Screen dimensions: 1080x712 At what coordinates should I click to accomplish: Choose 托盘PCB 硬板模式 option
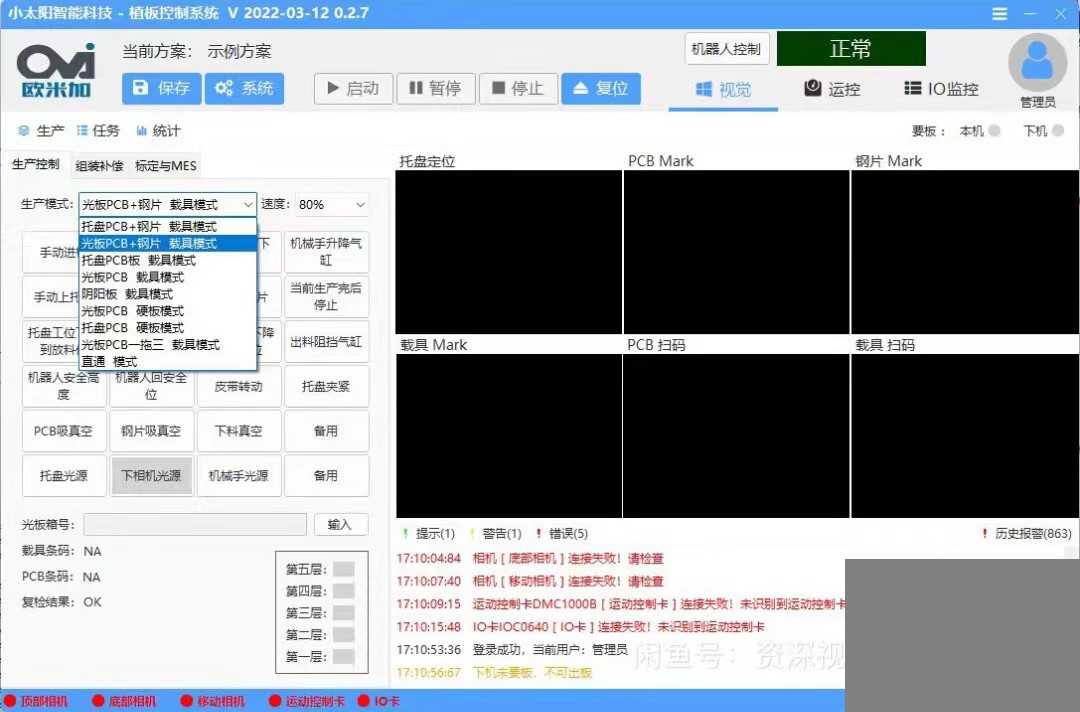point(168,328)
